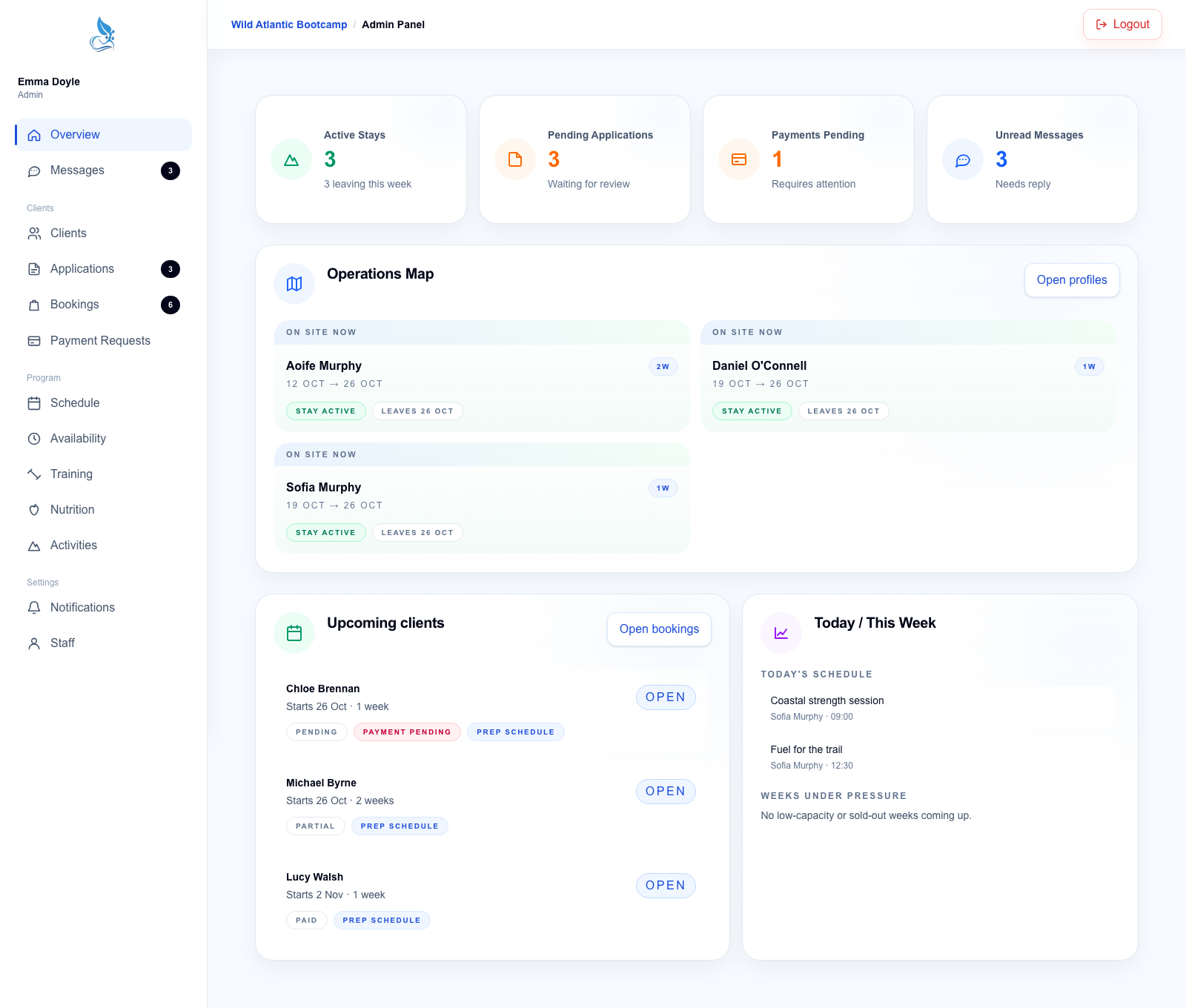Click the Today / This Week chart icon

coord(781,633)
